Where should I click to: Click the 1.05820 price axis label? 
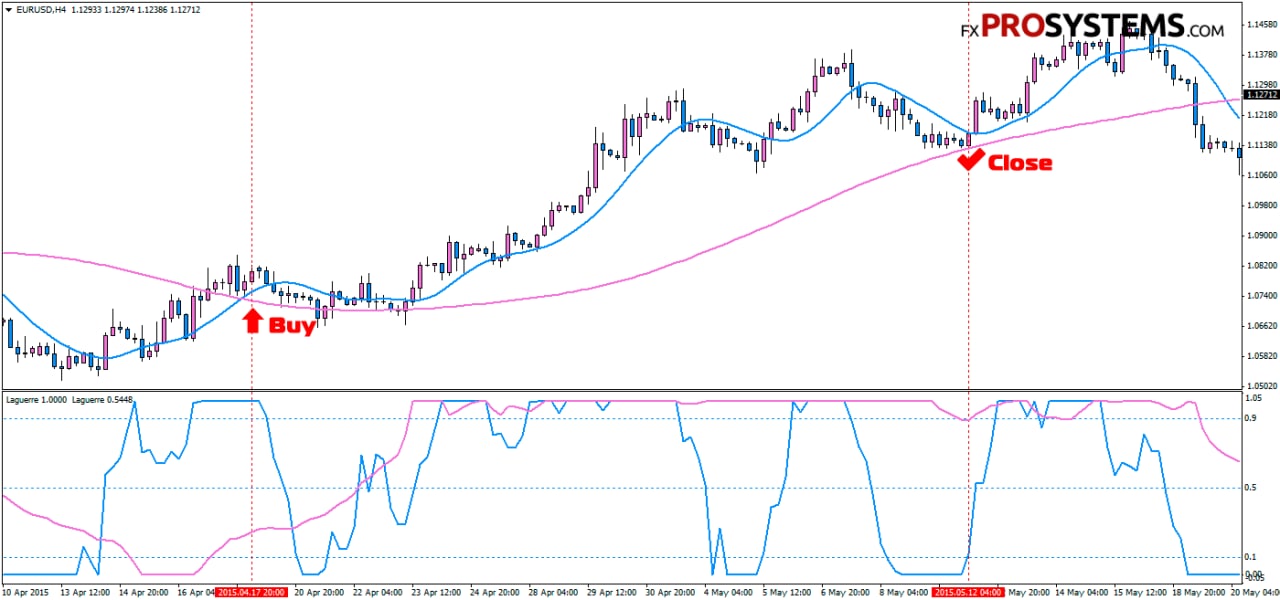pos(1263,356)
